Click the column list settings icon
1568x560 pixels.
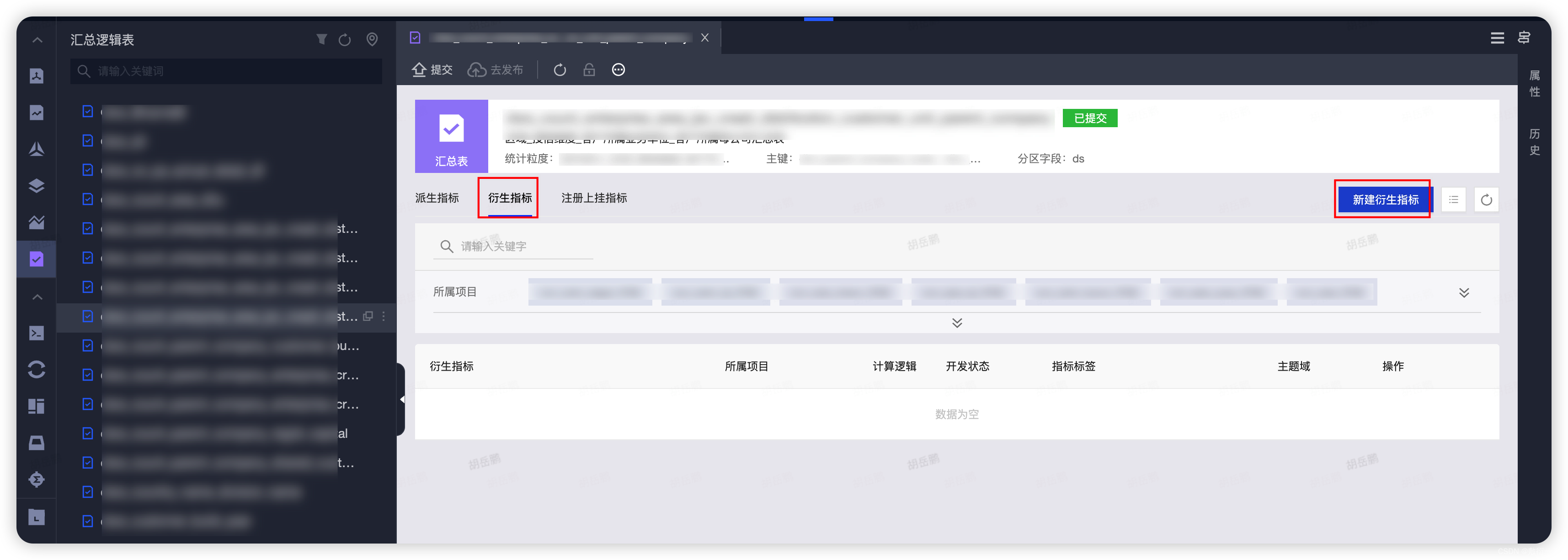tap(1453, 199)
